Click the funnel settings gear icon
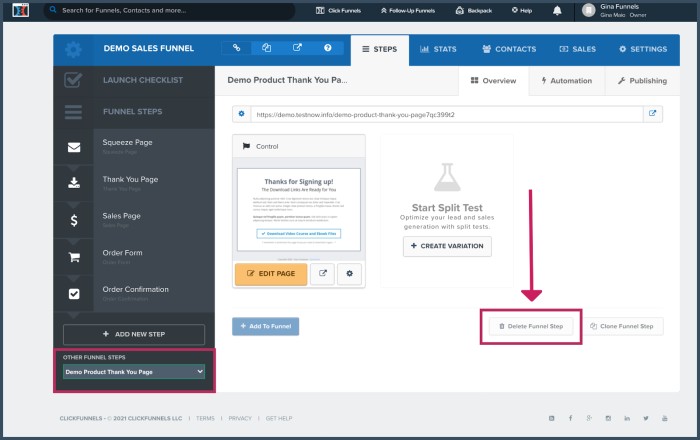The image size is (700, 440). (x=73, y=49)
